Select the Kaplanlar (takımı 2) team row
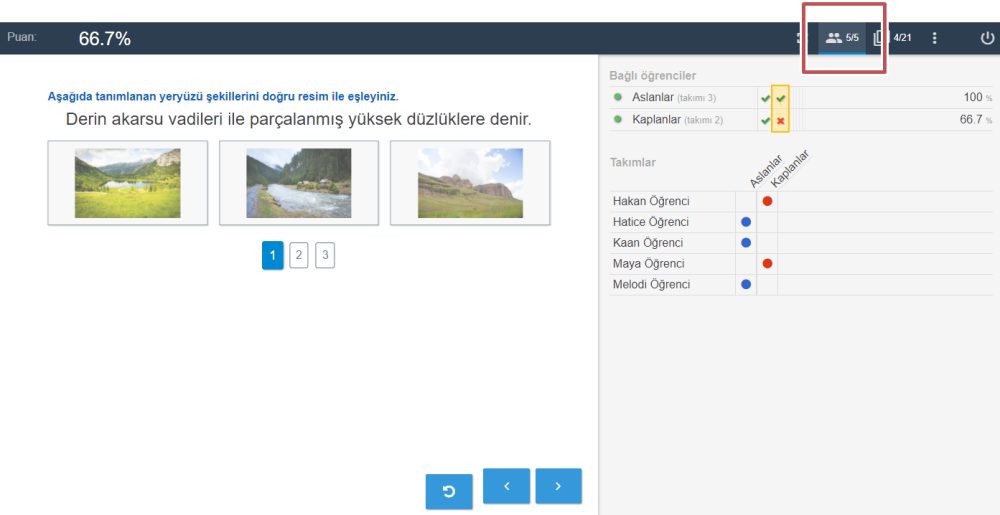This screenshot has height=515, width=1000. 801,120
